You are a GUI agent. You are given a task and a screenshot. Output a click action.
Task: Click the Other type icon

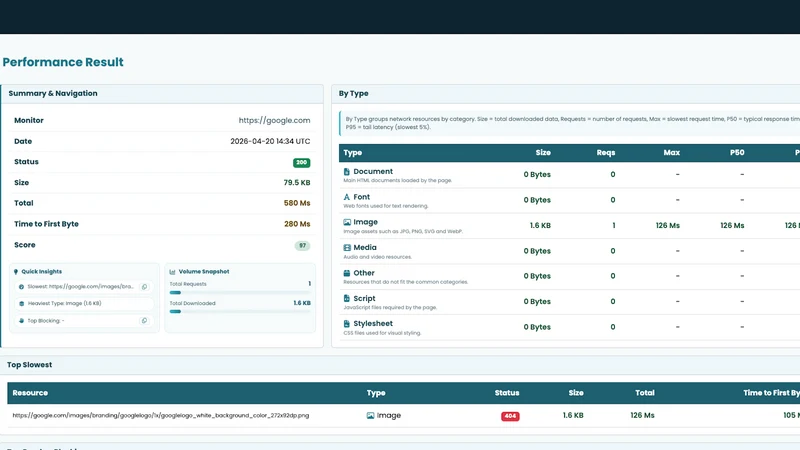tap(346, 273)
